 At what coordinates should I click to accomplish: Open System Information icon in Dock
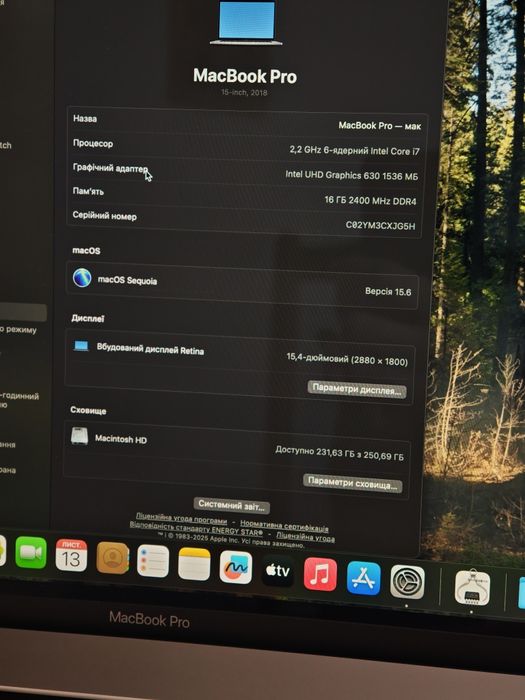[472, 588]
